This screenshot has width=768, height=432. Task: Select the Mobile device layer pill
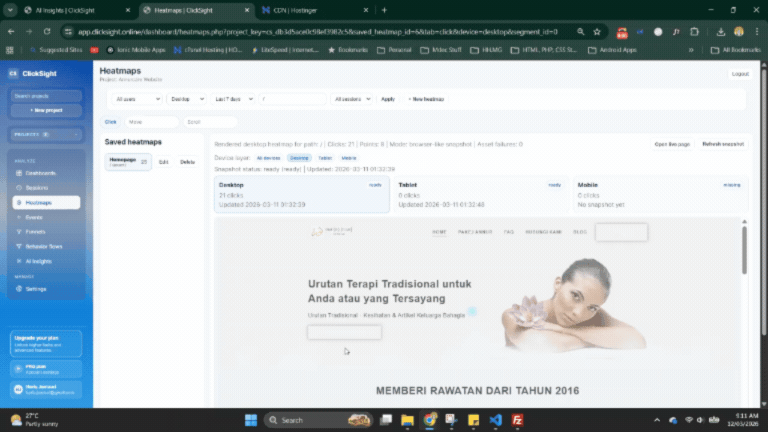pyautogui.click(x=348, y=158)
